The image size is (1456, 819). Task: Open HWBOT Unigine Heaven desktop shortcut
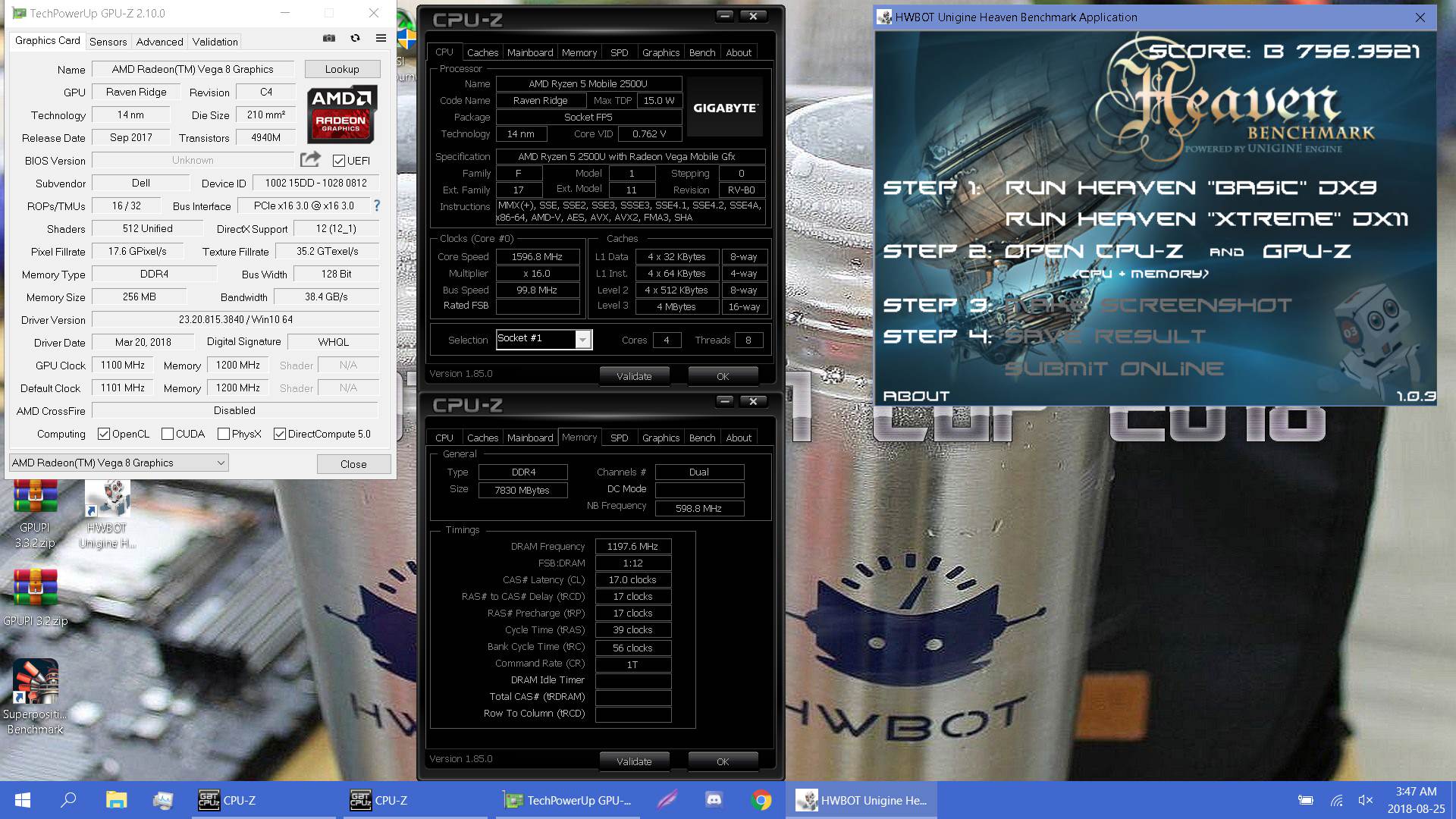(x=107, y=514)
